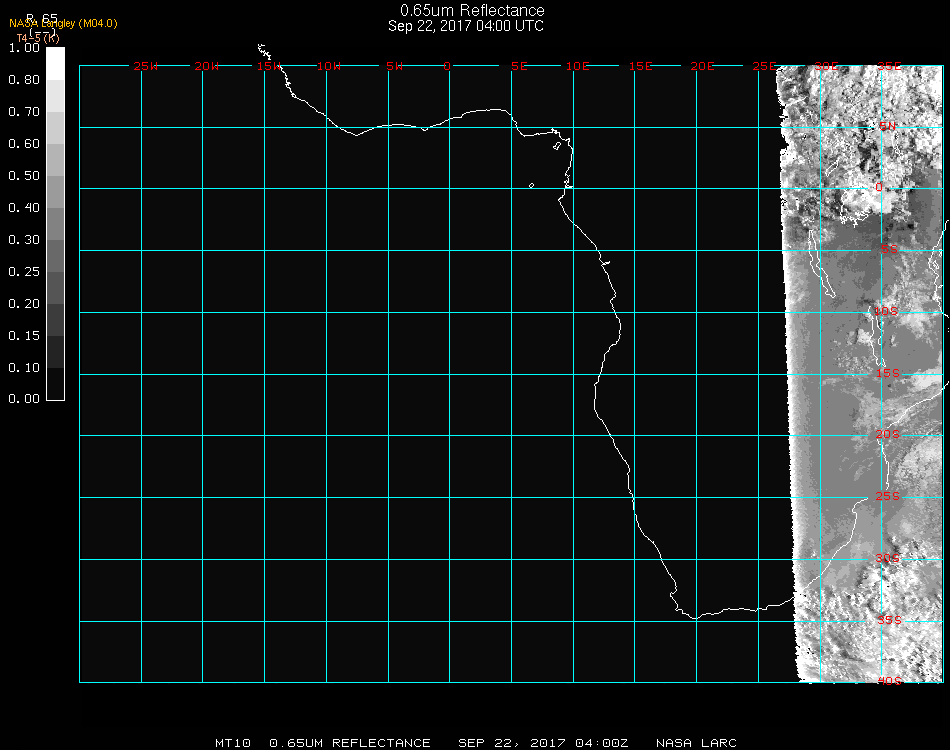
Task: Click the footer '0.65UM REFLECTANCE' text
Action: pos(350,743)
